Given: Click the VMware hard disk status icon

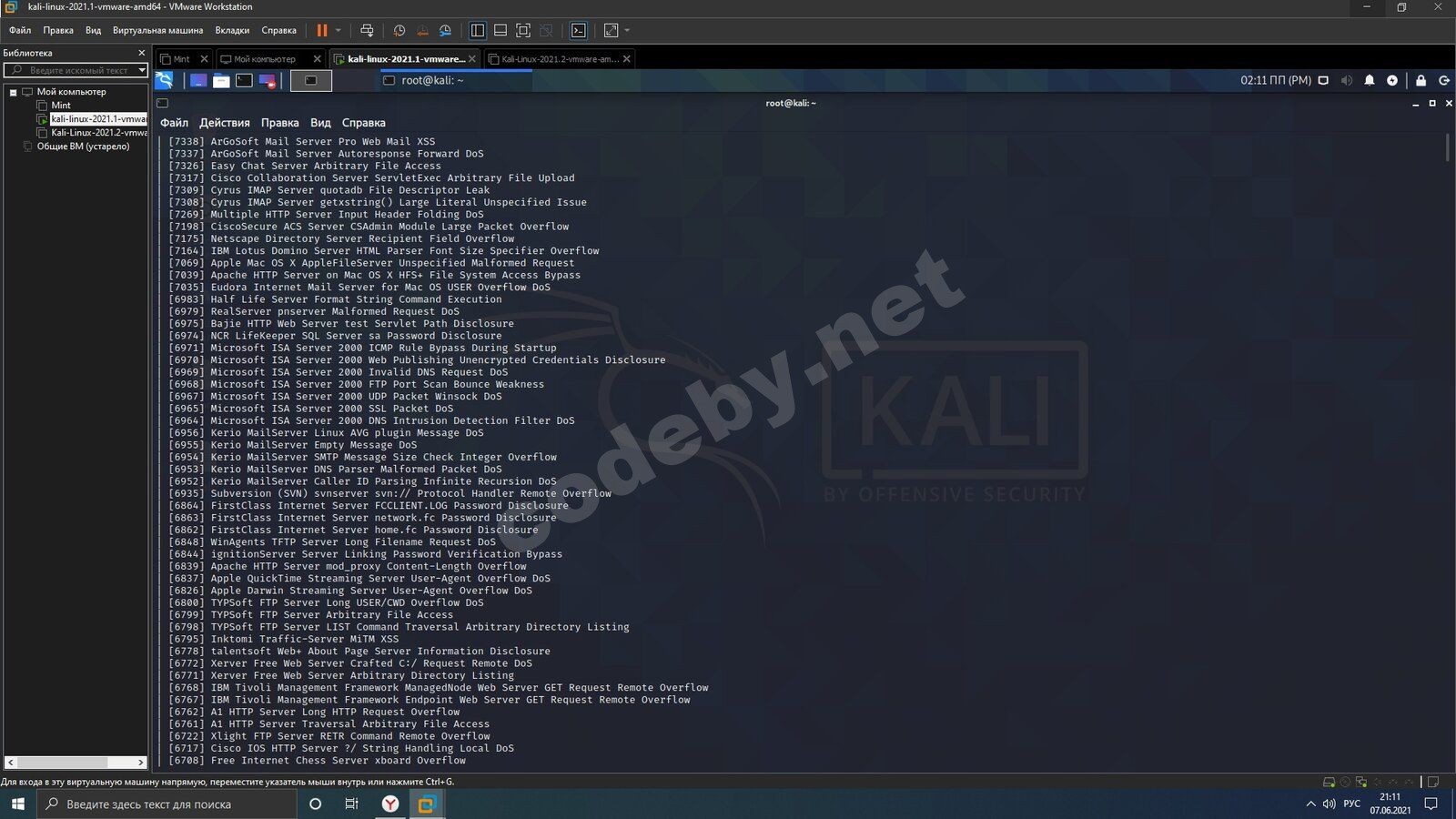Looking at the screenshot, I should 1330,782.
